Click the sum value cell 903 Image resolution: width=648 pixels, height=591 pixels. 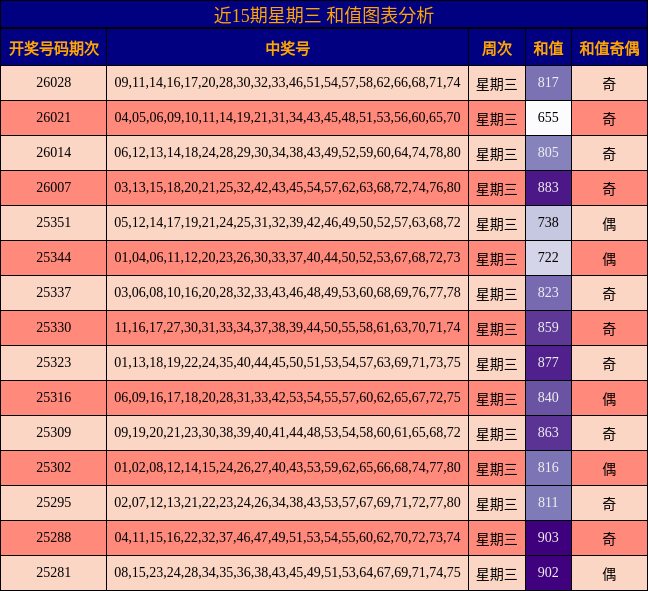point(548,538)
